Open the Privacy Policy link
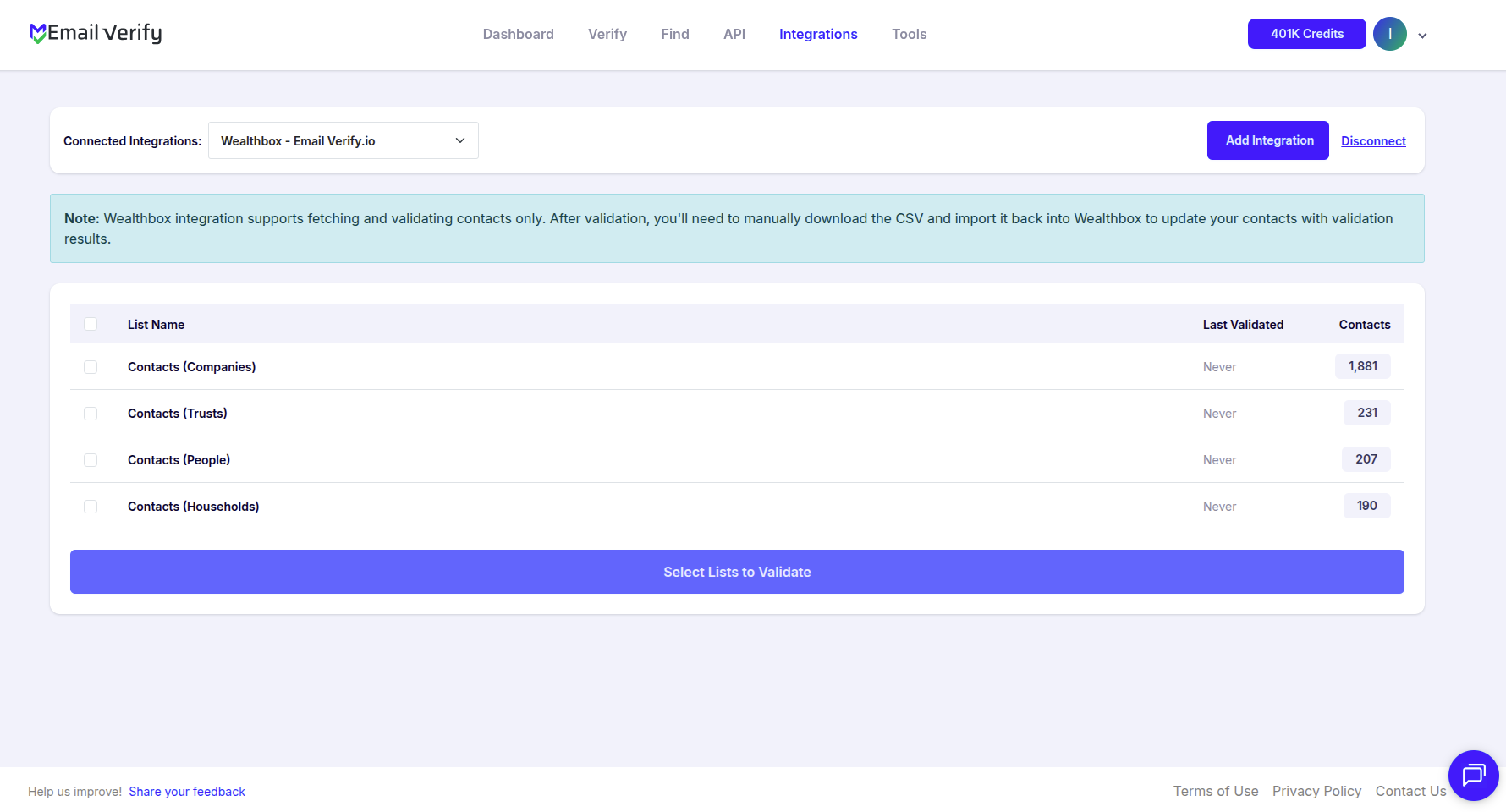This screenshot has width=1506, height=812. 1316,791
